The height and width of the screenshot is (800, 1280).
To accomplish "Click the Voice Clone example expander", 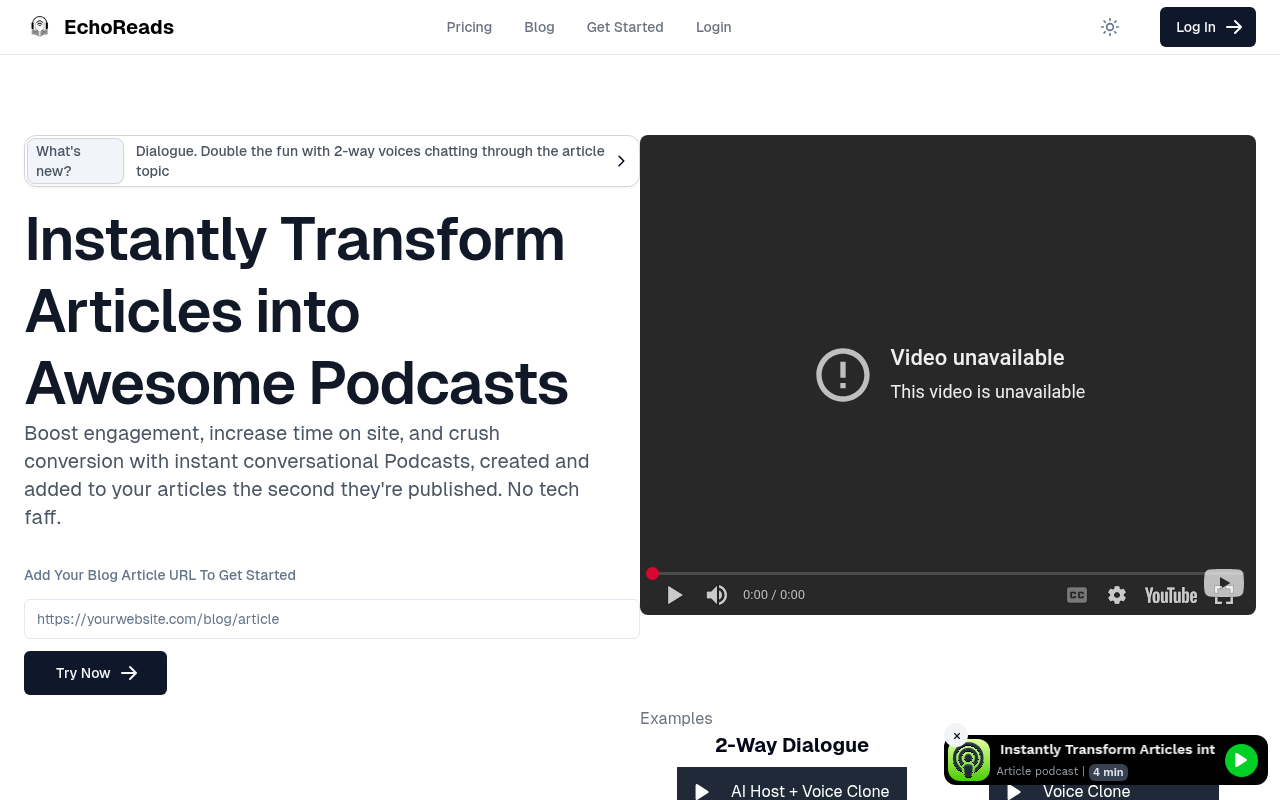I will pos(1103,791).
